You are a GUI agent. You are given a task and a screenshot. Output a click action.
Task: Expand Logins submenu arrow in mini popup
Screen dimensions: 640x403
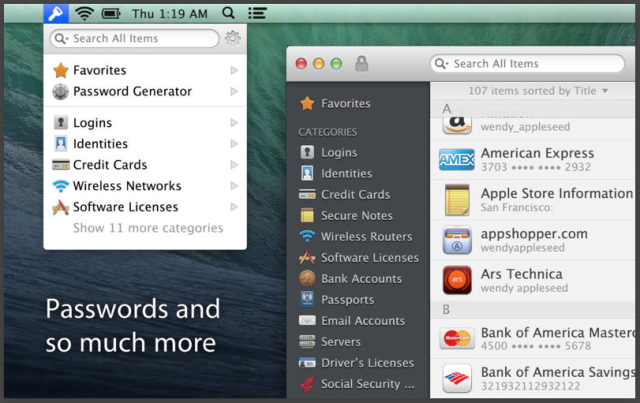(234, 122)
